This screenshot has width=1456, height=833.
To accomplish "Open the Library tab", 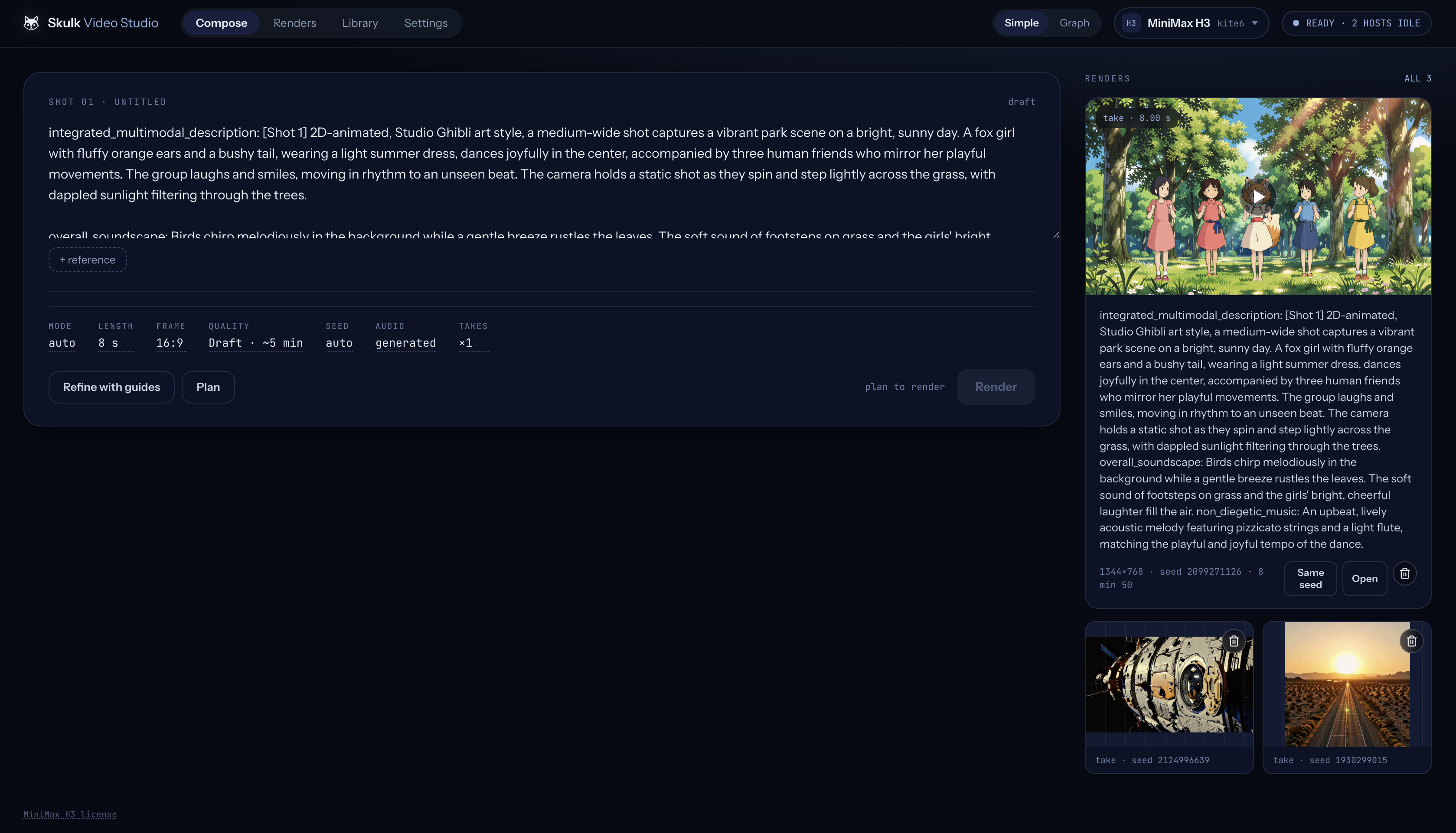I will 360,23.
